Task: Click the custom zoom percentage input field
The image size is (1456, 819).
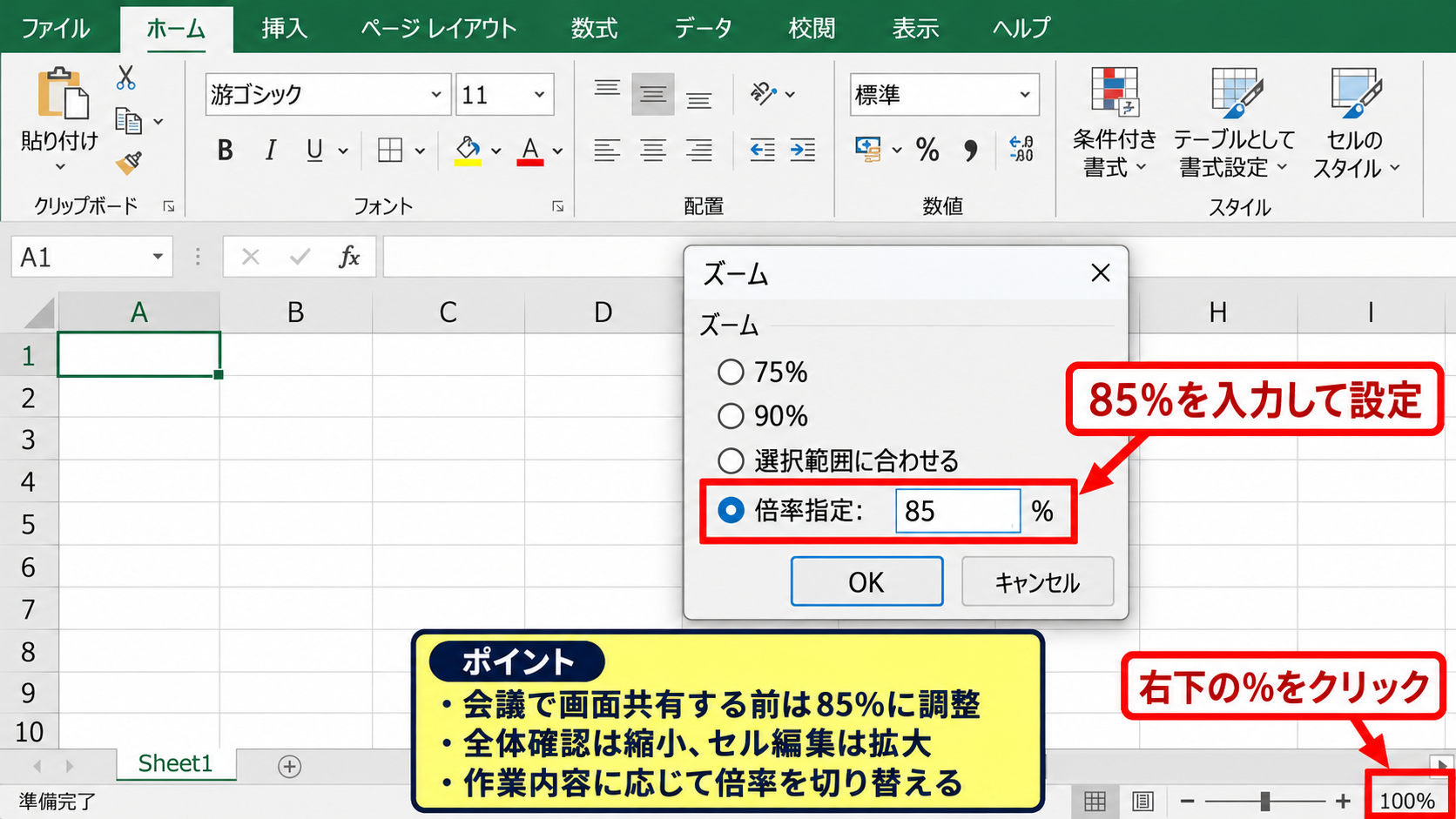Action: (x=958, y=510)
